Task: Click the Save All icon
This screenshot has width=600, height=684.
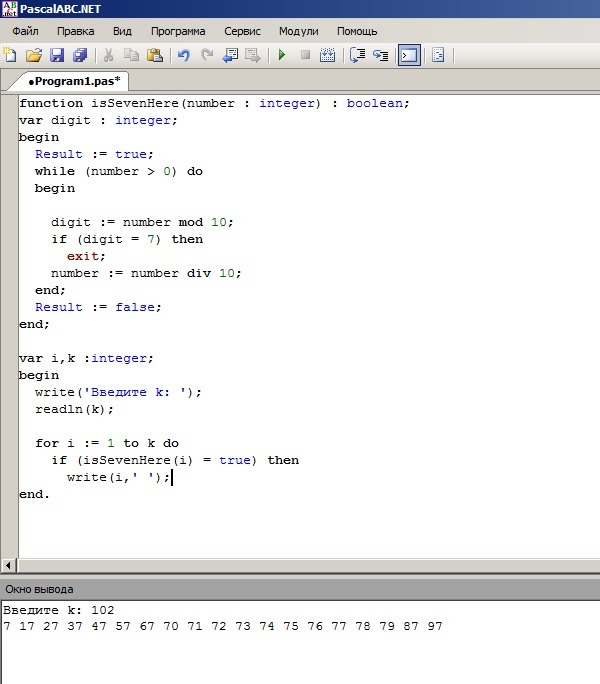Action: (x=80, y=55)
